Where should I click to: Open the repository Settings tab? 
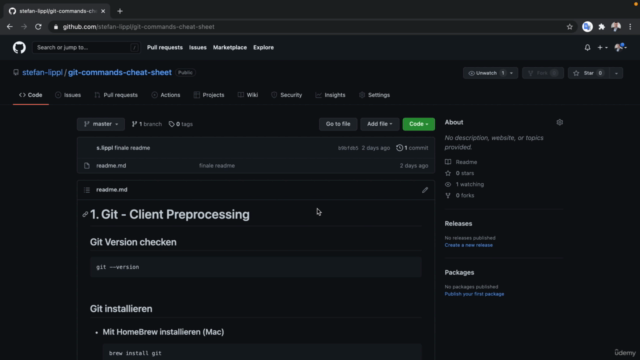[374, 95]
